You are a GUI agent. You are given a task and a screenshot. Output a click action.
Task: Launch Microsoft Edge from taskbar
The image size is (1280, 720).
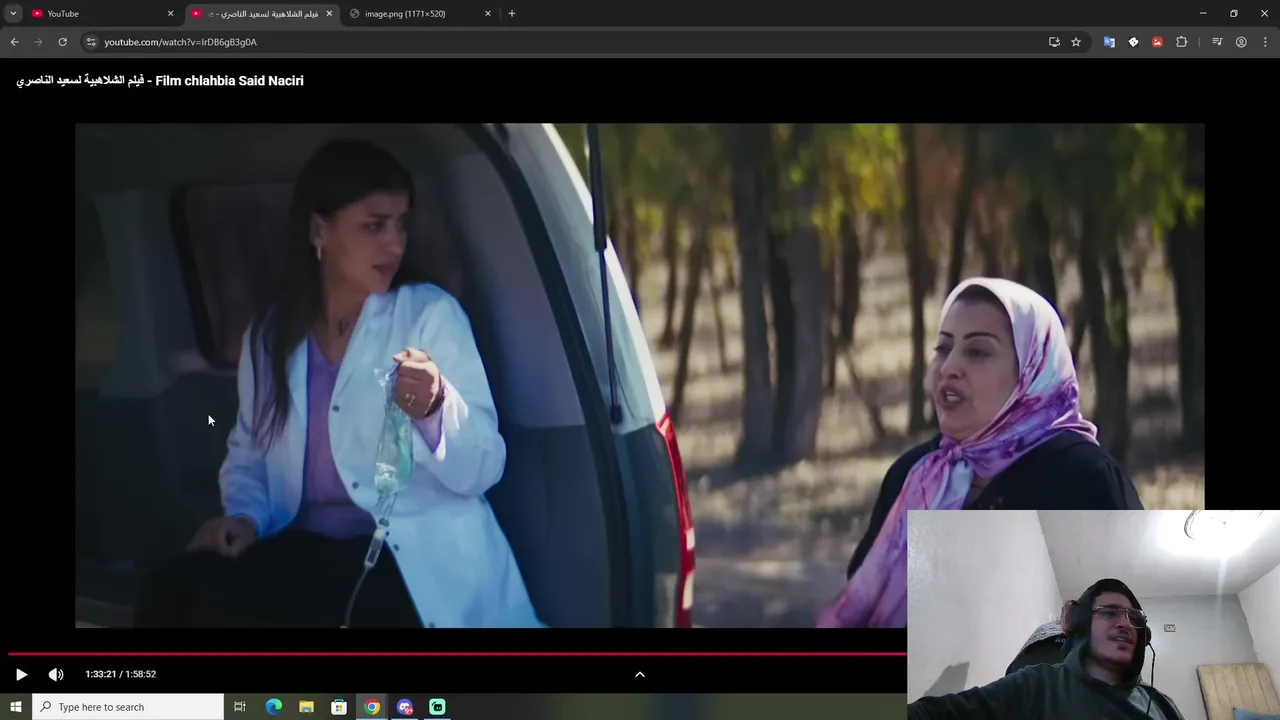[x=274, y=707]
